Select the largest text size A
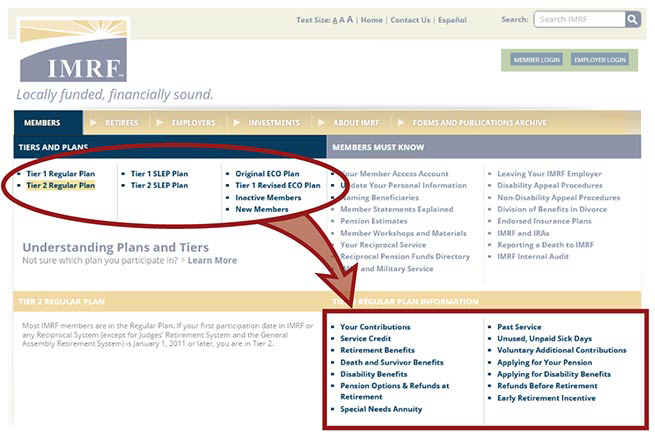Image resolution: width=655 pixels, height=433 pixels. point(350,20)
